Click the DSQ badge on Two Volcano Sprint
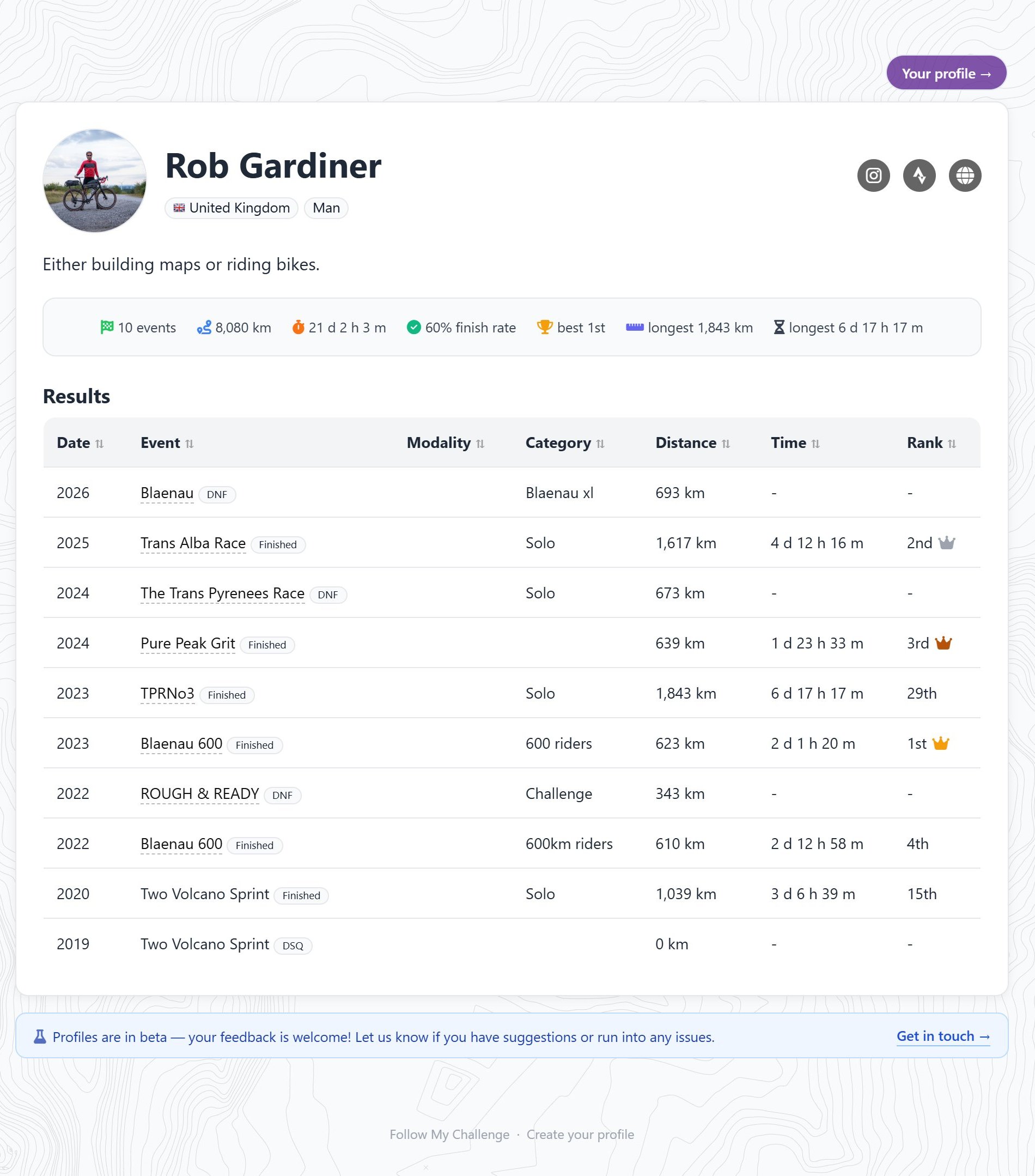Image resolution: width=1035 pixels, height=1176 pixels. coord(293,946)
